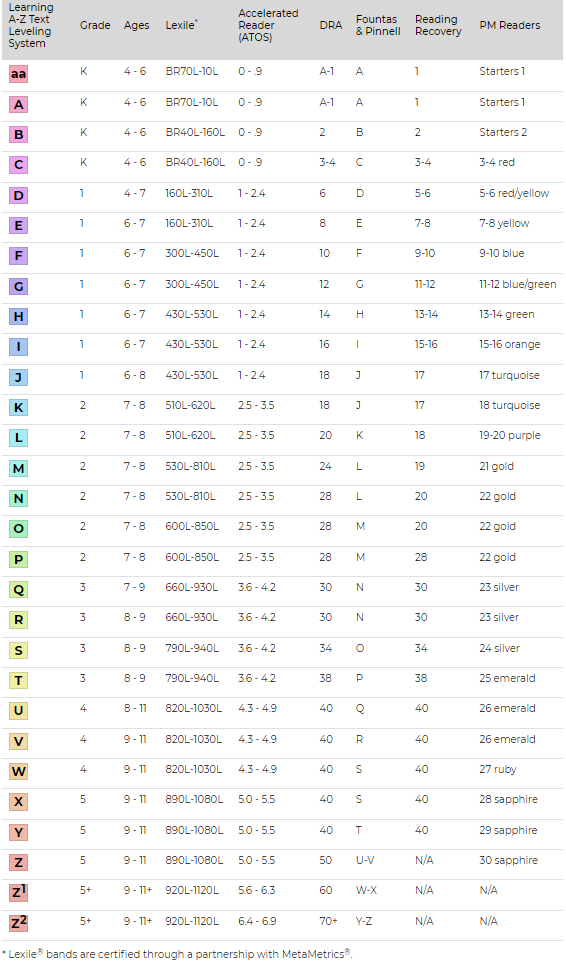The height and width of the screenshot is (962, 566).
Task: Click the Z1 level badge
Action: (x=18, y=893)
